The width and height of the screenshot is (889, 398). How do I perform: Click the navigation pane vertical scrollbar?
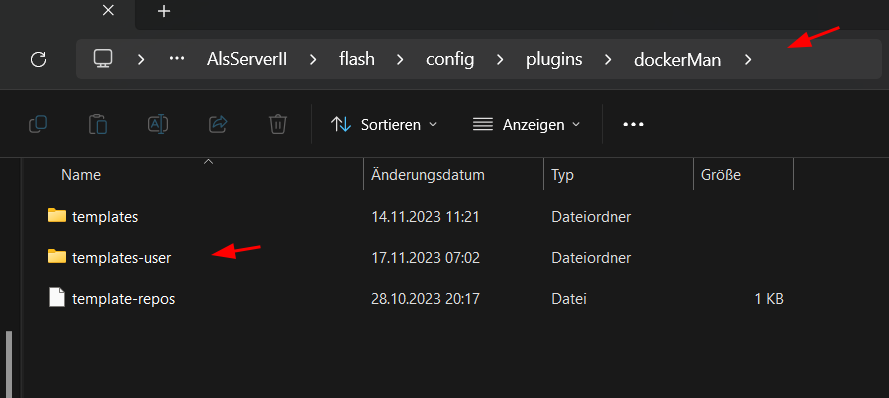[9, 364]
